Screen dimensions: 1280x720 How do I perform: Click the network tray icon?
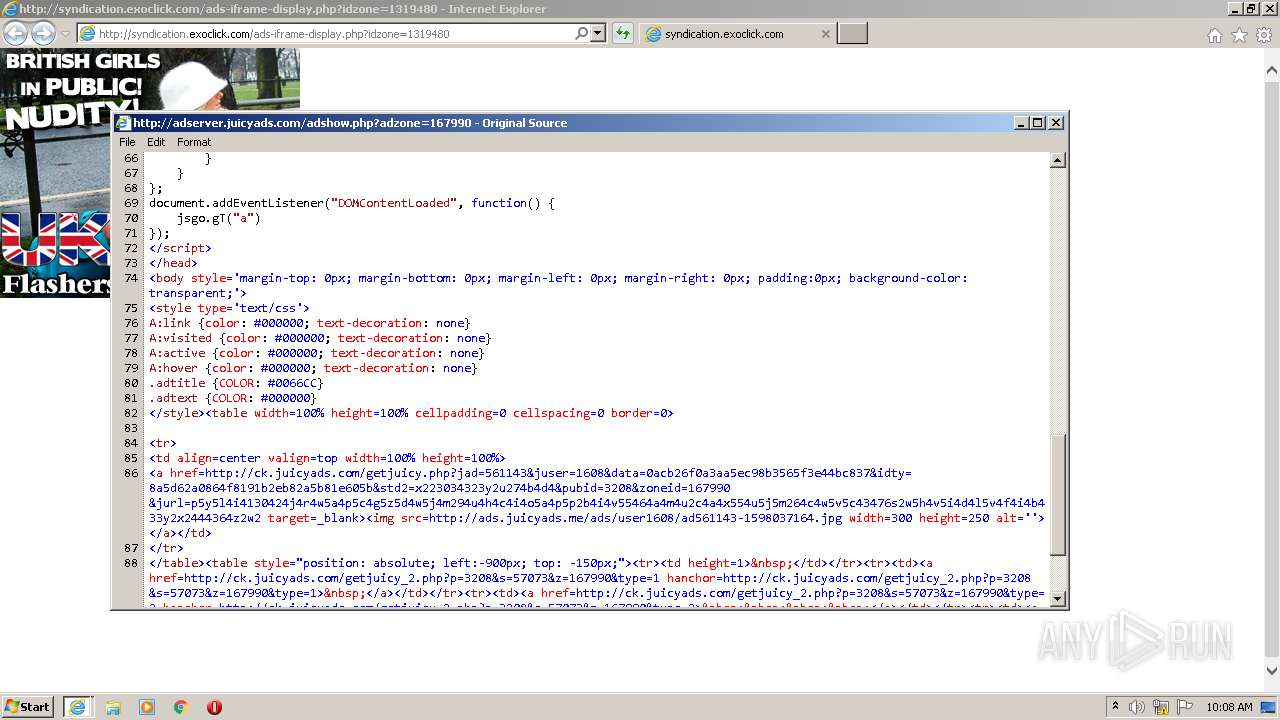tap(1161, 707)
